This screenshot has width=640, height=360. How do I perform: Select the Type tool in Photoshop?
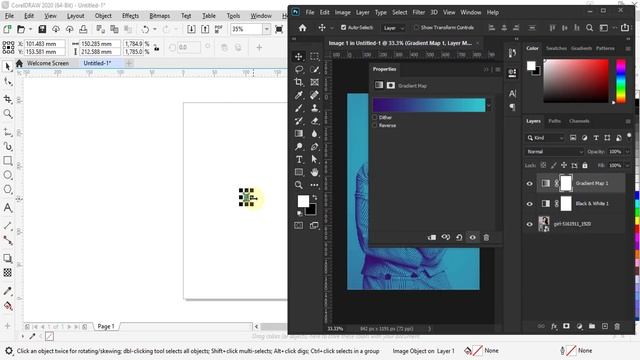[299, 160]
